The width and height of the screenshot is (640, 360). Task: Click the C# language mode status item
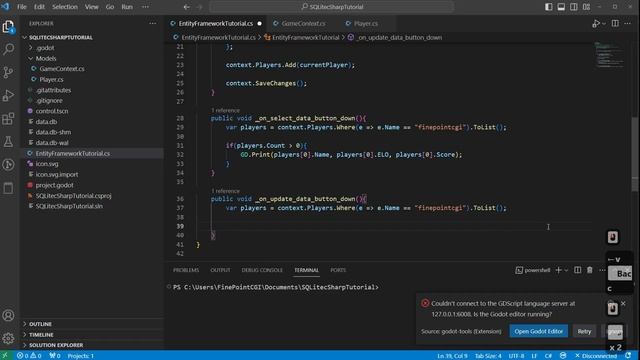click(x=548, y=356)
